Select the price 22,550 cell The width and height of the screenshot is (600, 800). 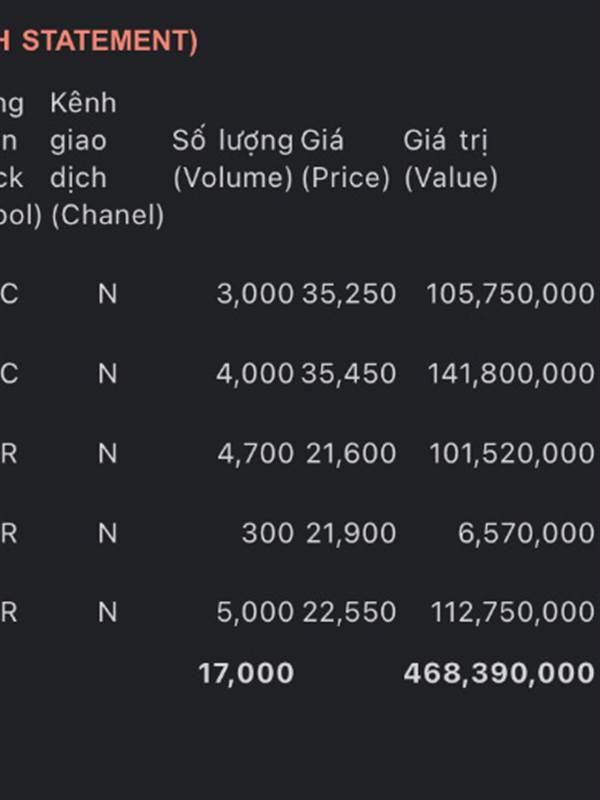point(349,612)
